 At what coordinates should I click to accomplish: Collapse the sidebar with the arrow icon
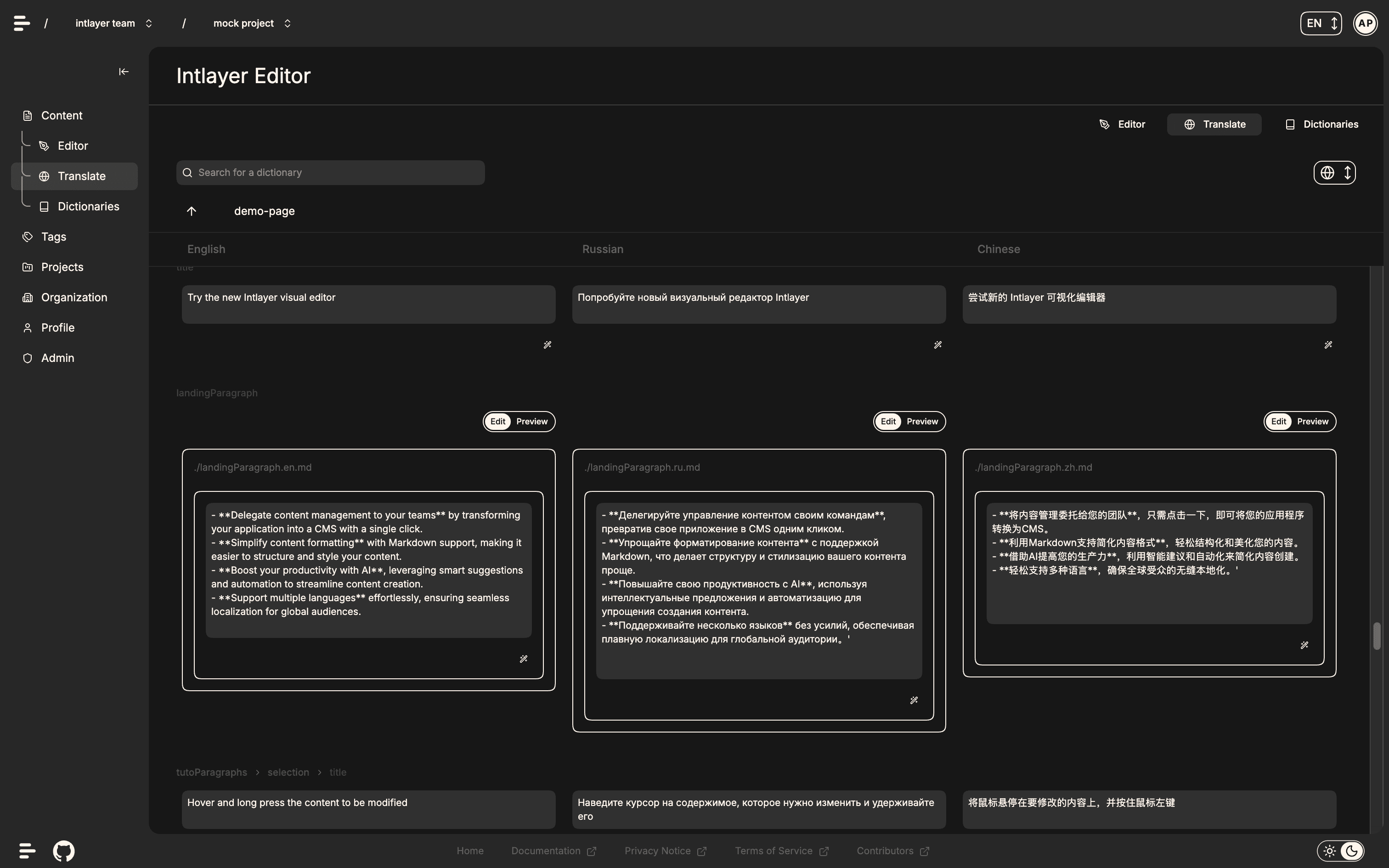(x=124, y=72)
